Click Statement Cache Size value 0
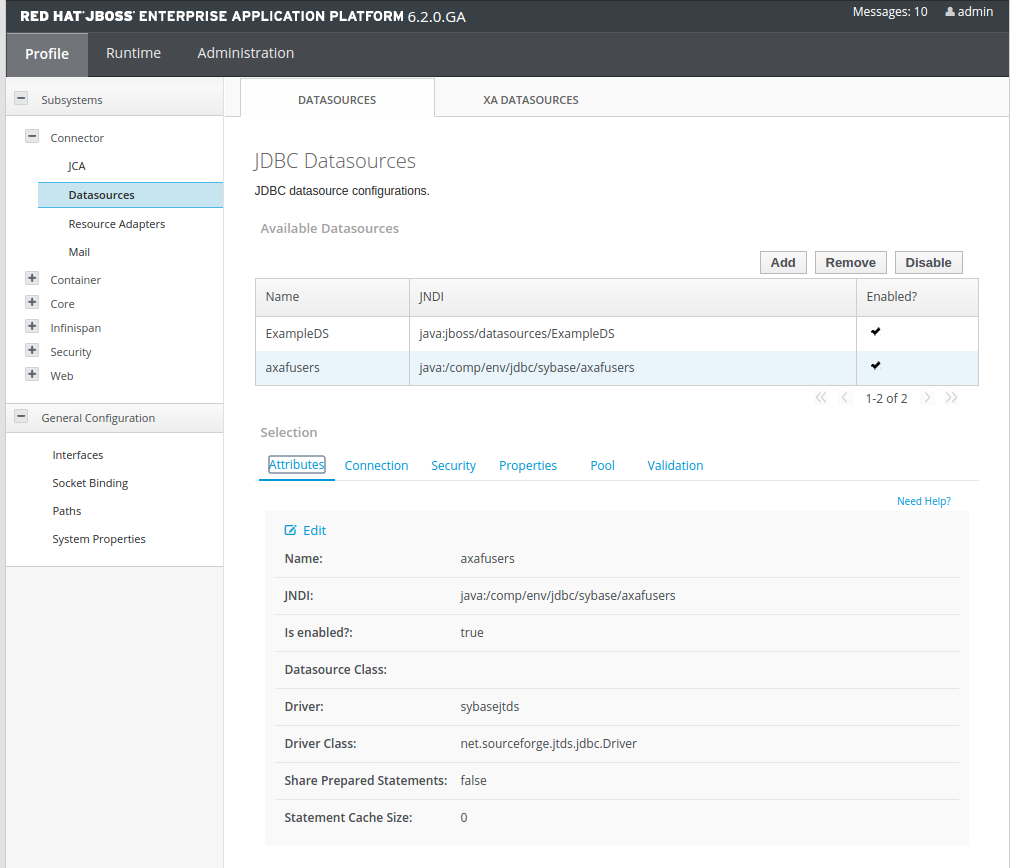 pos(464,818)
